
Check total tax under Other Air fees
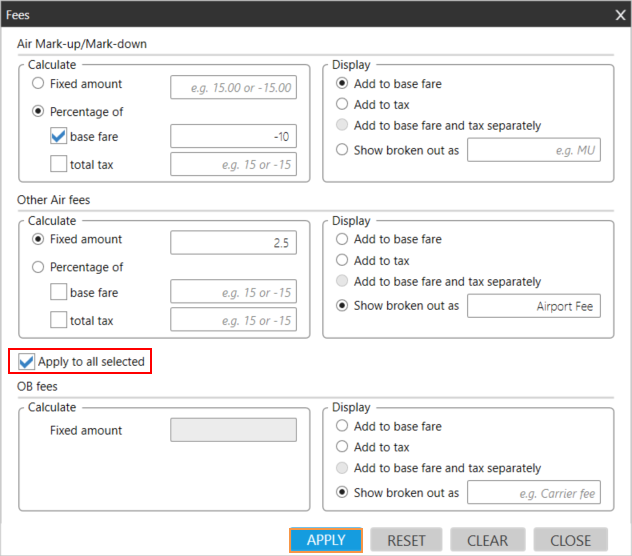pyautogui.click(x=59, y=320)
